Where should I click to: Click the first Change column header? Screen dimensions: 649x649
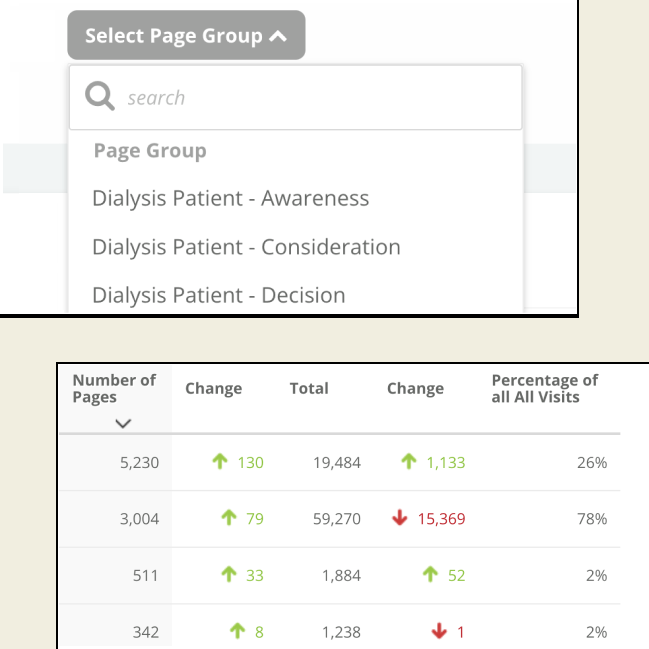(213, 388)
